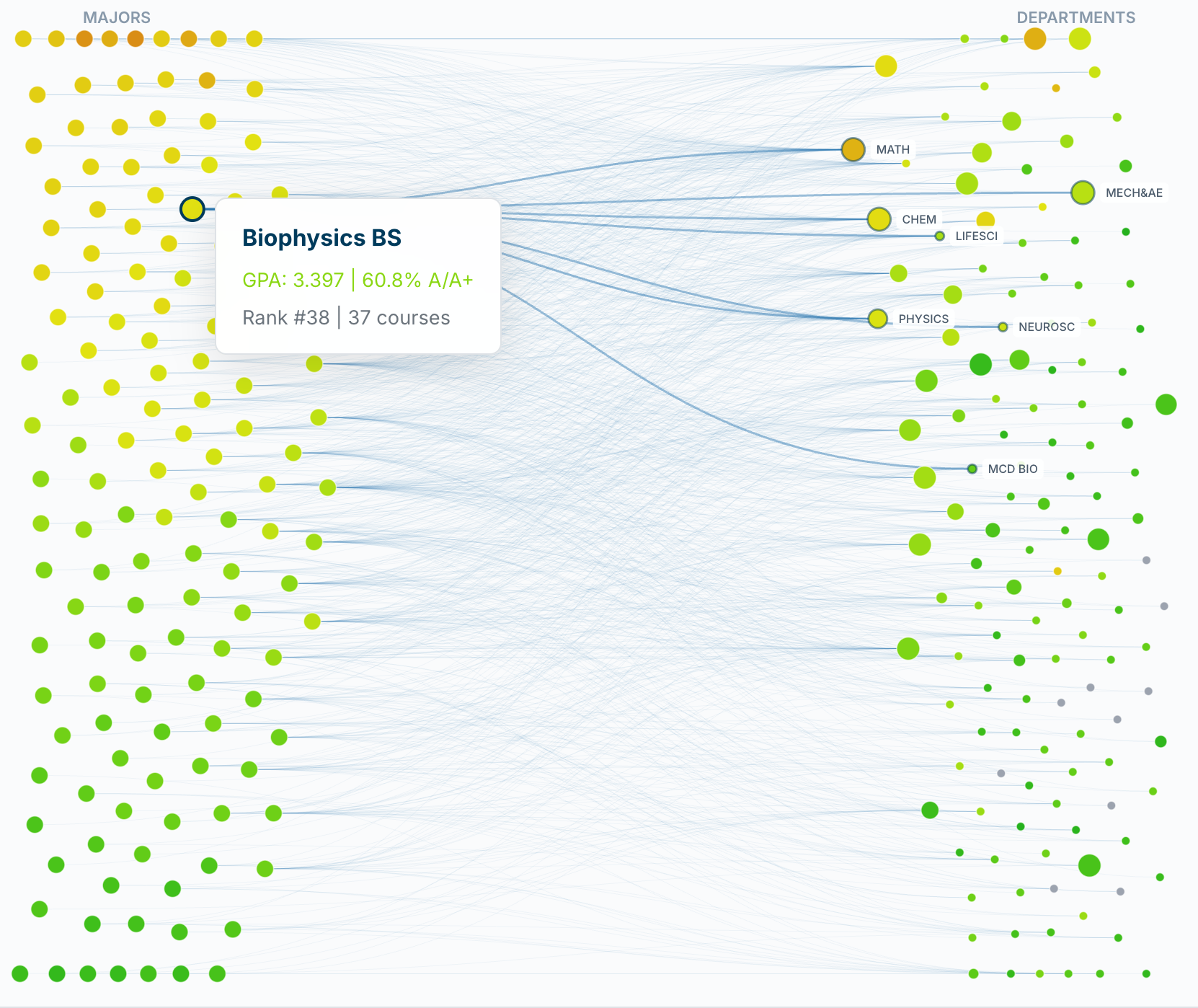The height and width of the screenshot is (1008, 1198).
Task: Click the MATH department node circle
Action: (x=853, y=149)
